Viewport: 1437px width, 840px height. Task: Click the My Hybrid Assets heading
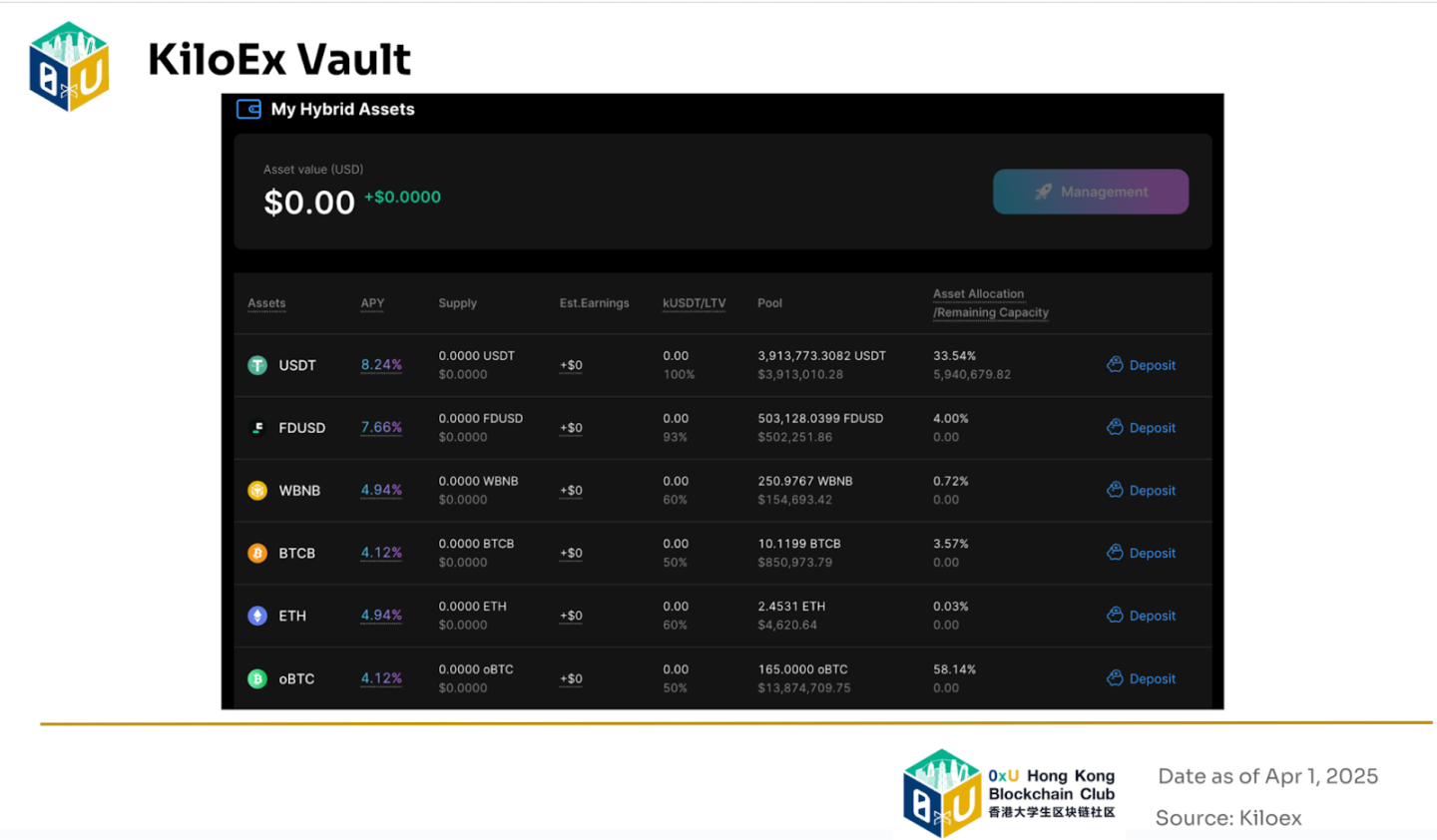click(342, 110)
